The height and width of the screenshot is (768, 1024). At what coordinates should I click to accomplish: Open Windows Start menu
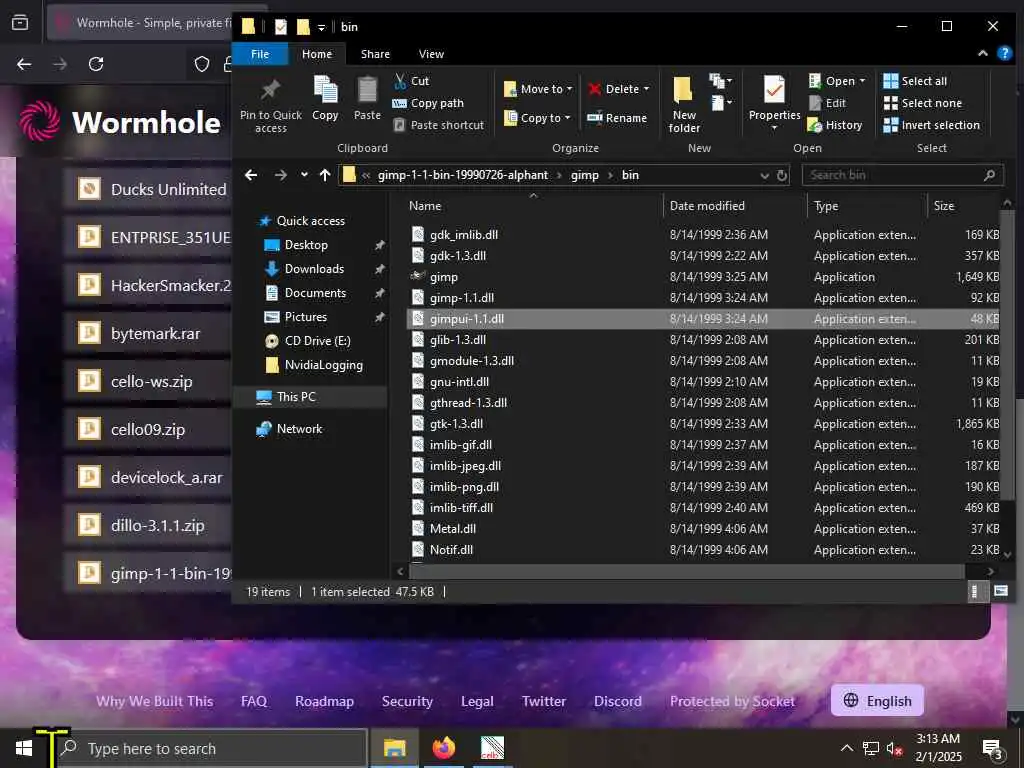pyautogui.click(x=24, y=748)
